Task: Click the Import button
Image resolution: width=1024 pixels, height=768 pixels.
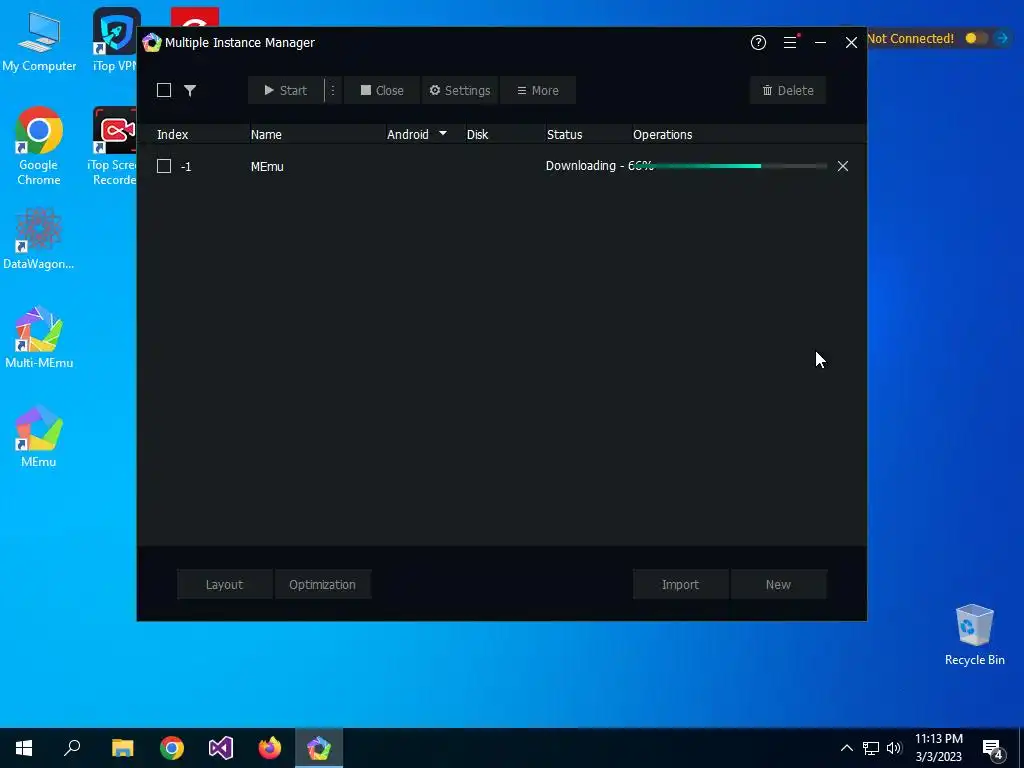Action: coord(680,584)
